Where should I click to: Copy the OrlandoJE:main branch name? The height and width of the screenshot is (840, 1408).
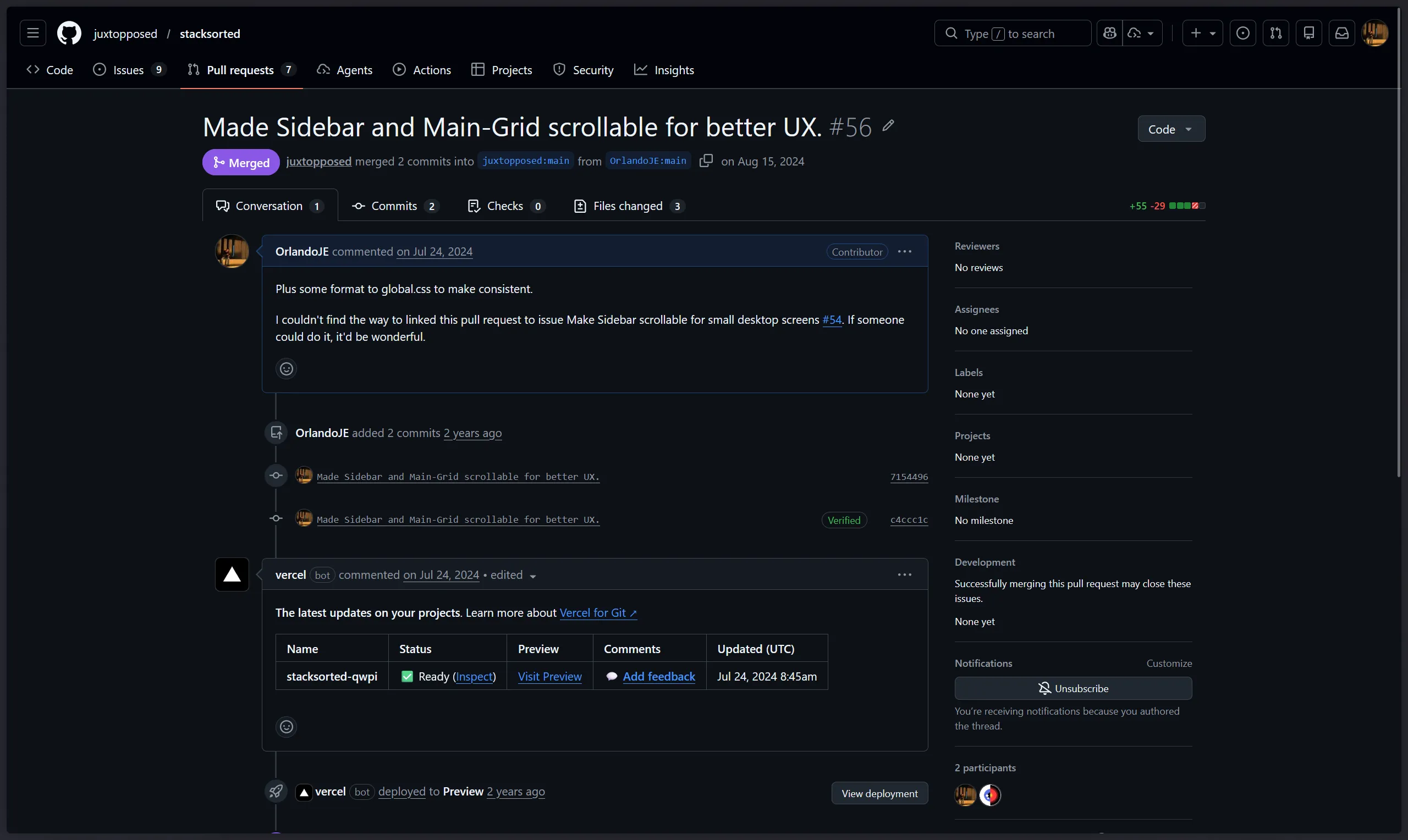(706, 161)
